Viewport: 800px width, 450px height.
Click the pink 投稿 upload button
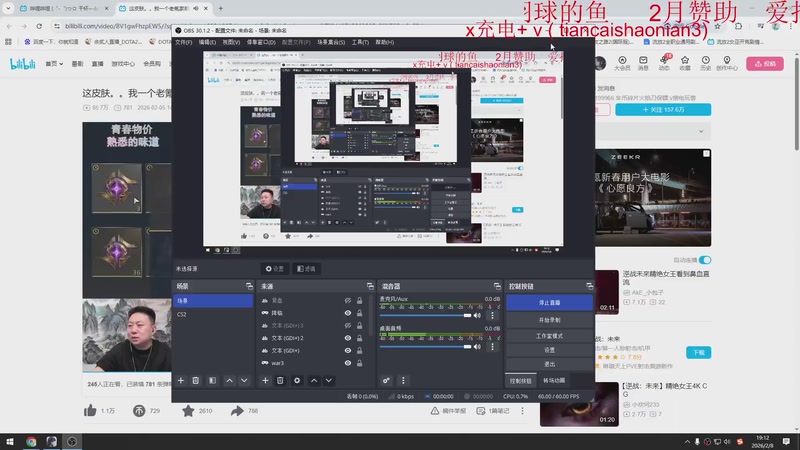pyautogui.click(x=765, y=64)
